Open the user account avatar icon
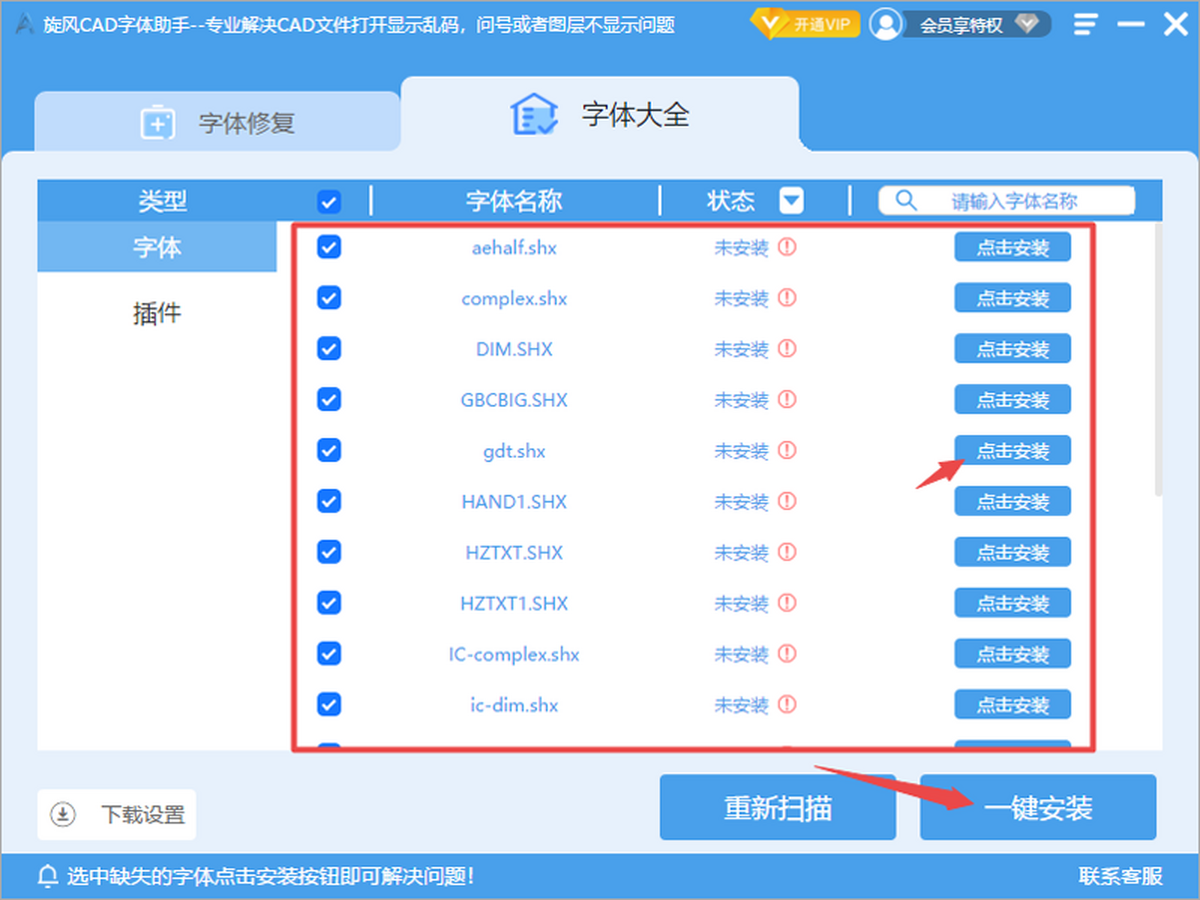The image size is (1200, 900). pos(885,24)
